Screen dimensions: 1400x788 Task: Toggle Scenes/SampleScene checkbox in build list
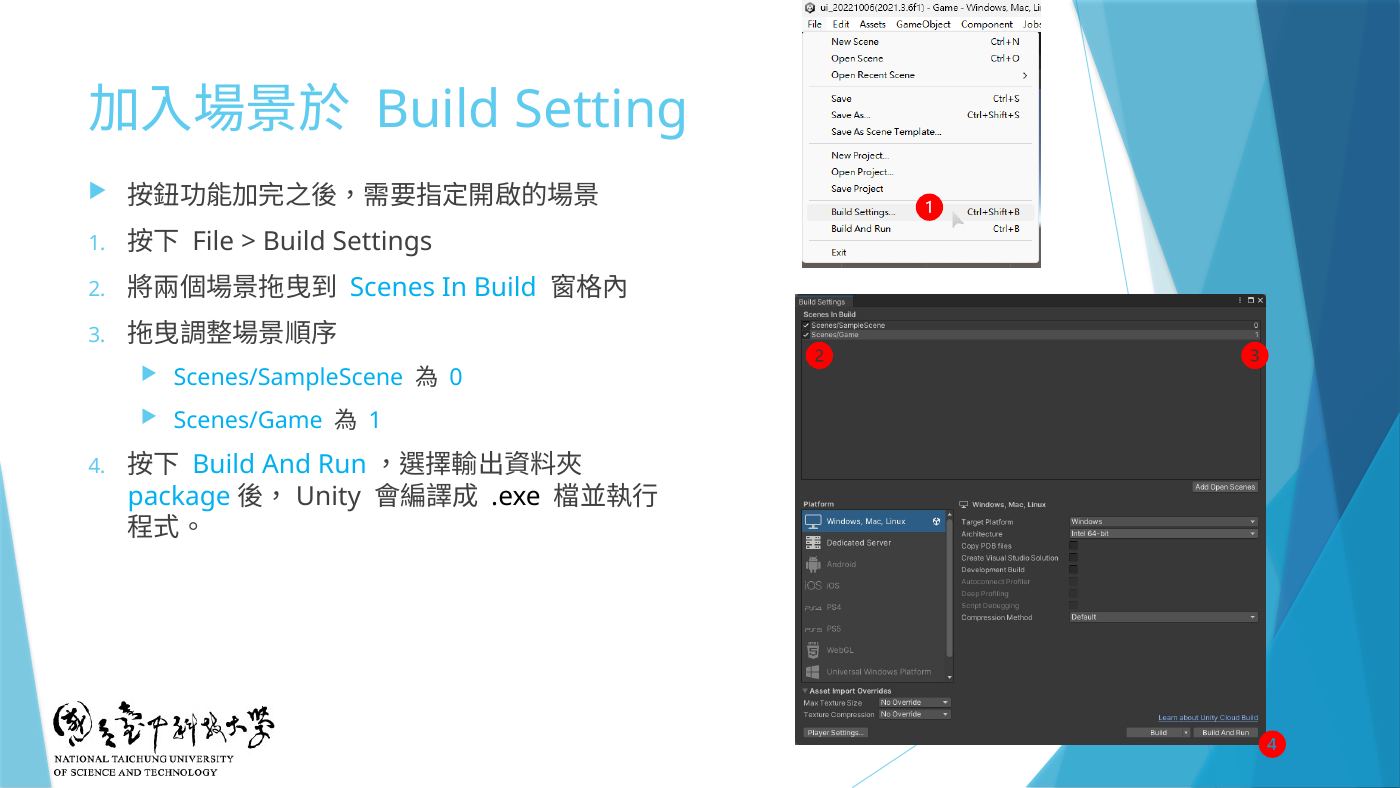click(806, 325)
